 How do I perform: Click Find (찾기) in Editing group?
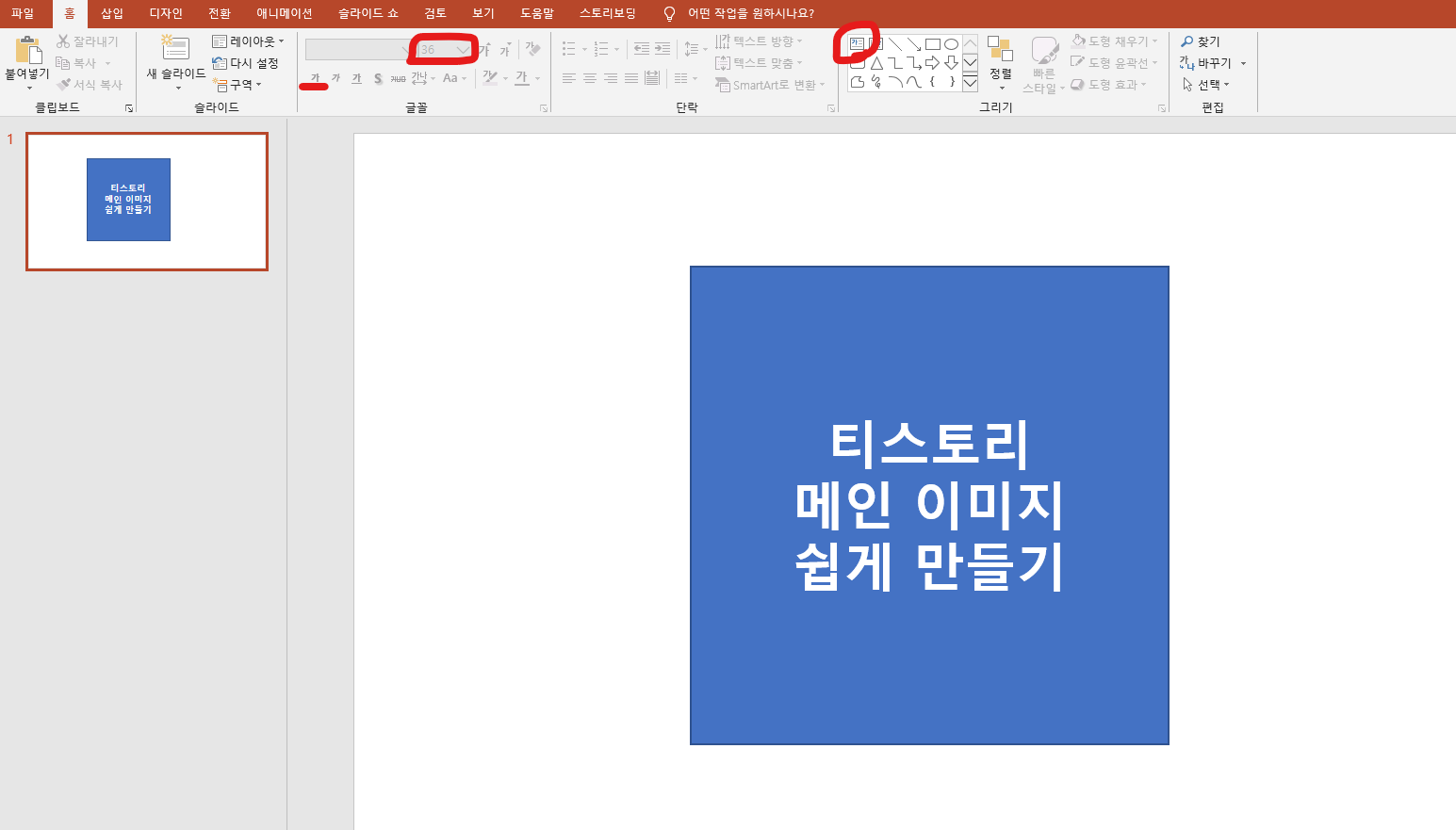(x=1201, y=41)
